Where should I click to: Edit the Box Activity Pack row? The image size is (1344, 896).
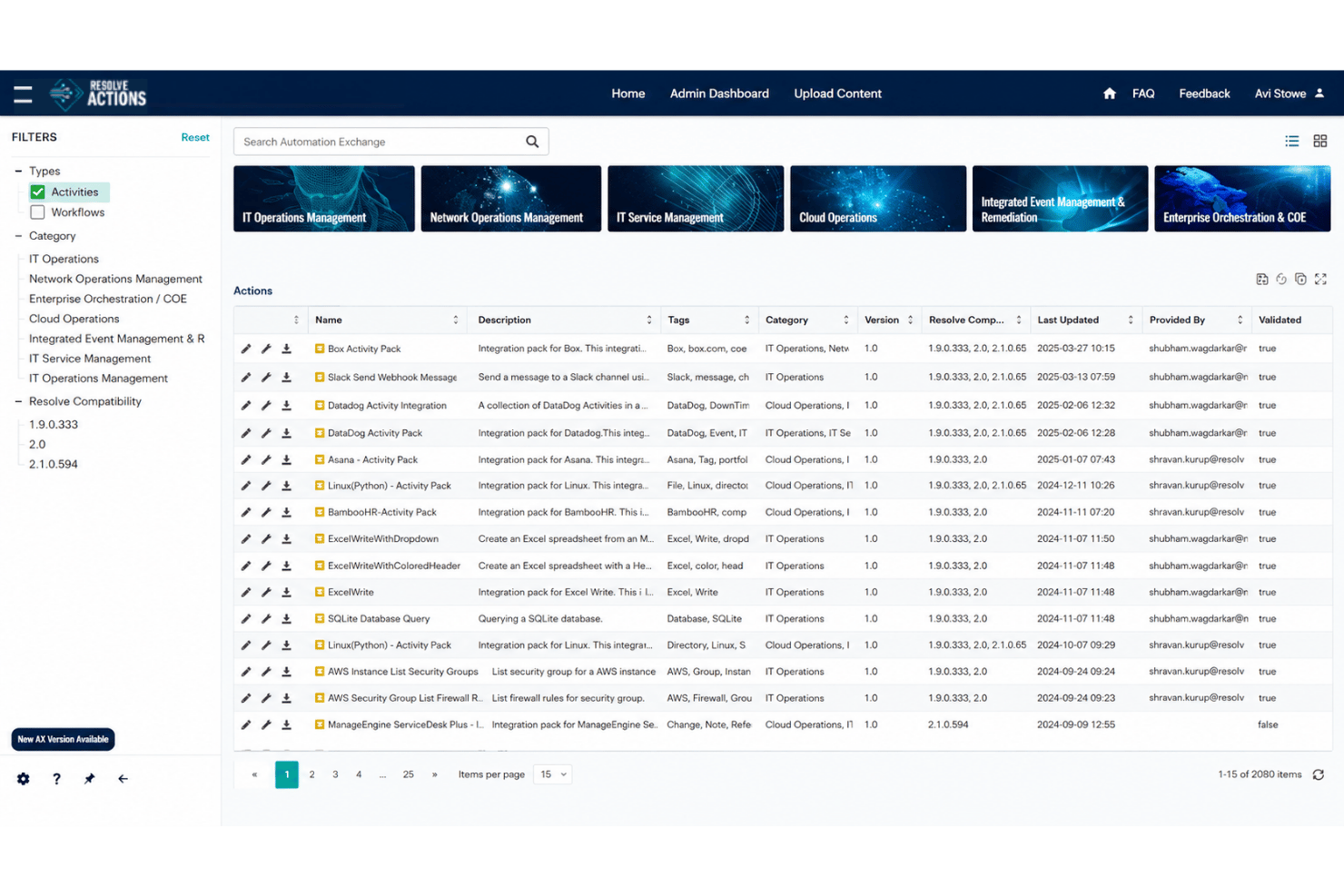coord(246,349)
